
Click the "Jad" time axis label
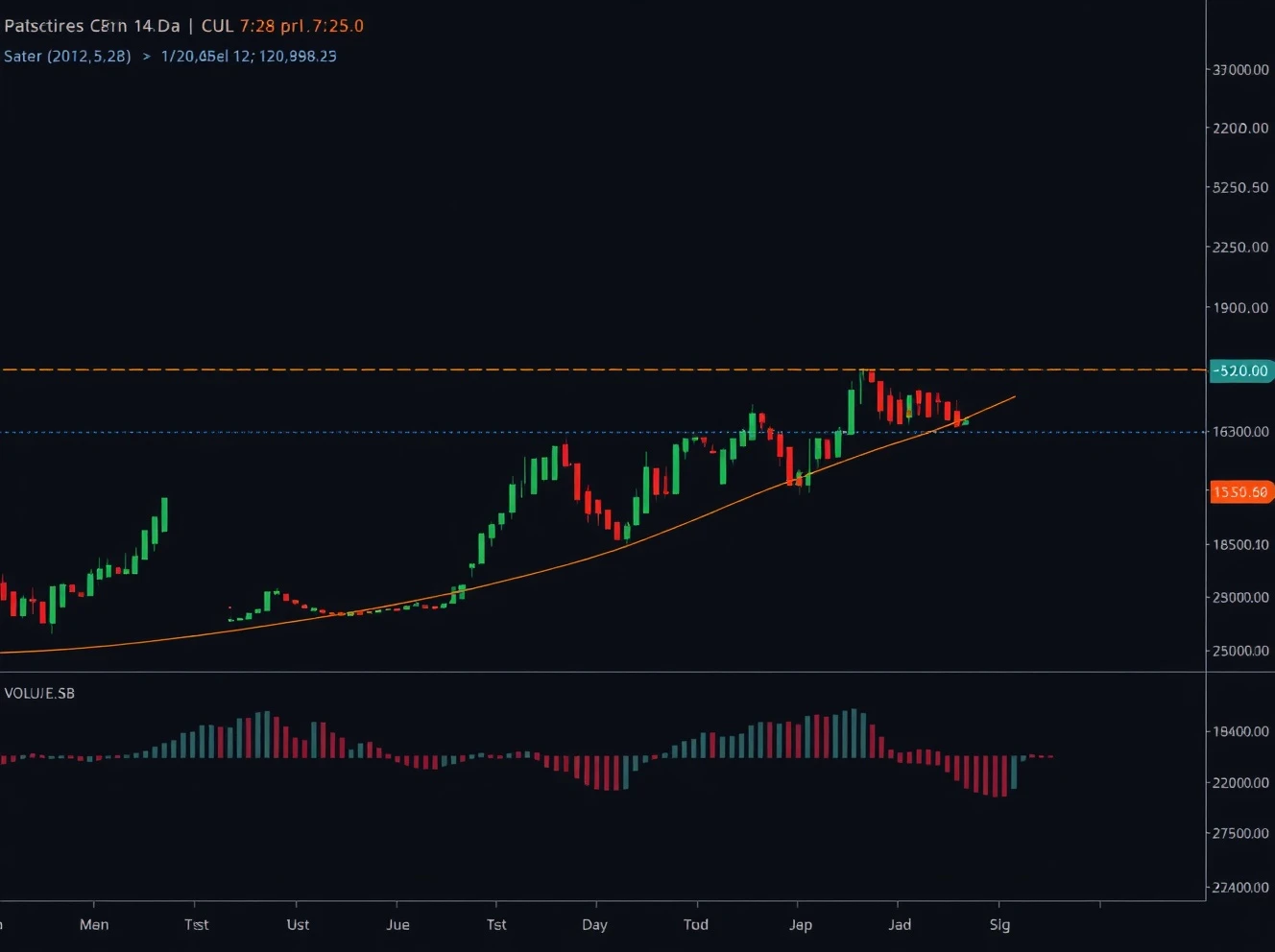click(x=900, y=924)
